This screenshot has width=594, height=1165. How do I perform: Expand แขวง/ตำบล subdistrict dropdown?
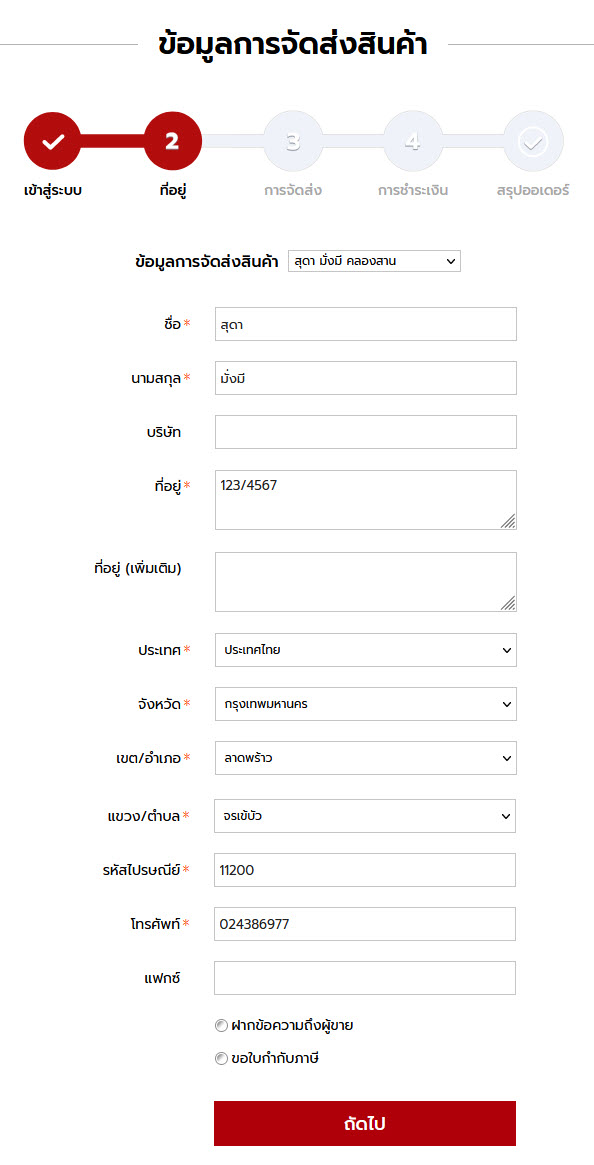pos(365,816)
